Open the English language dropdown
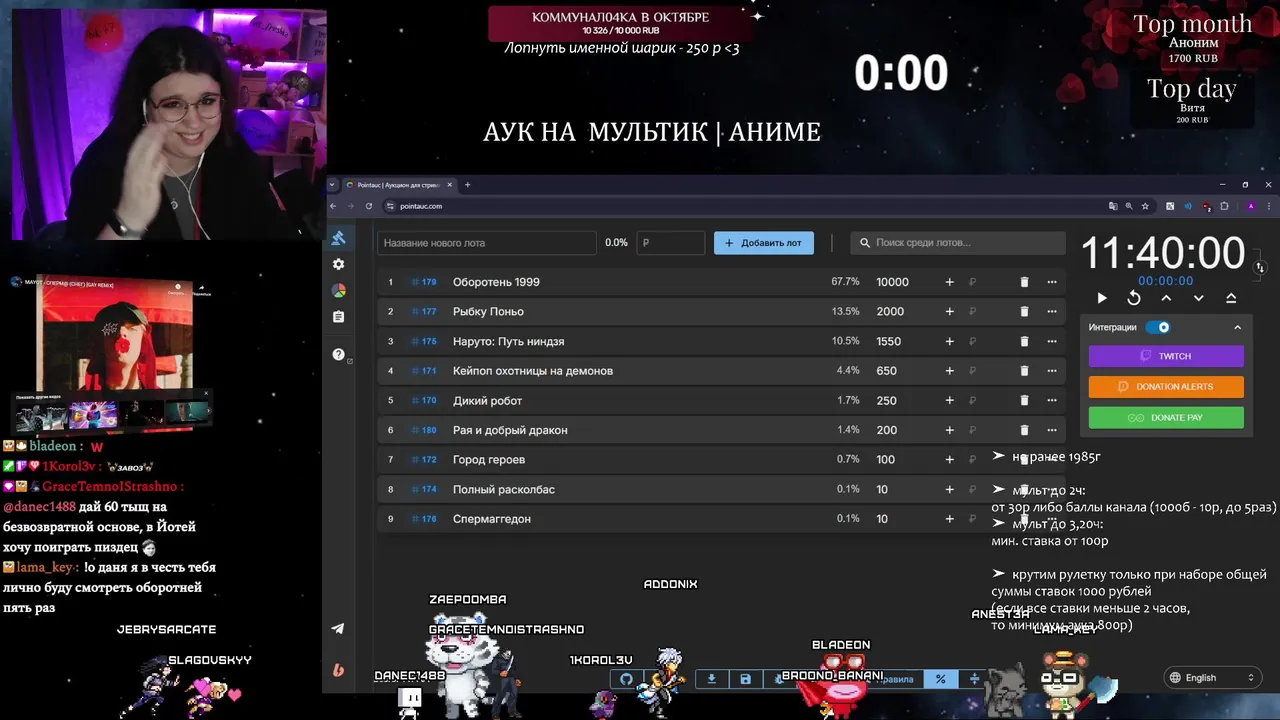Viewport: 1280px width, 720px height. [x=1211, y=677]
